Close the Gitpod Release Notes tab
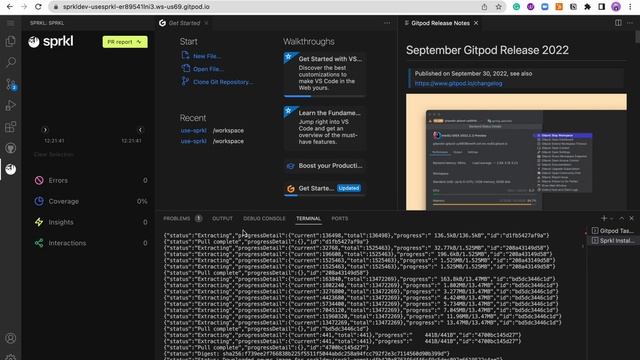This screenshot has height=360, width=640. coord(476,23)
